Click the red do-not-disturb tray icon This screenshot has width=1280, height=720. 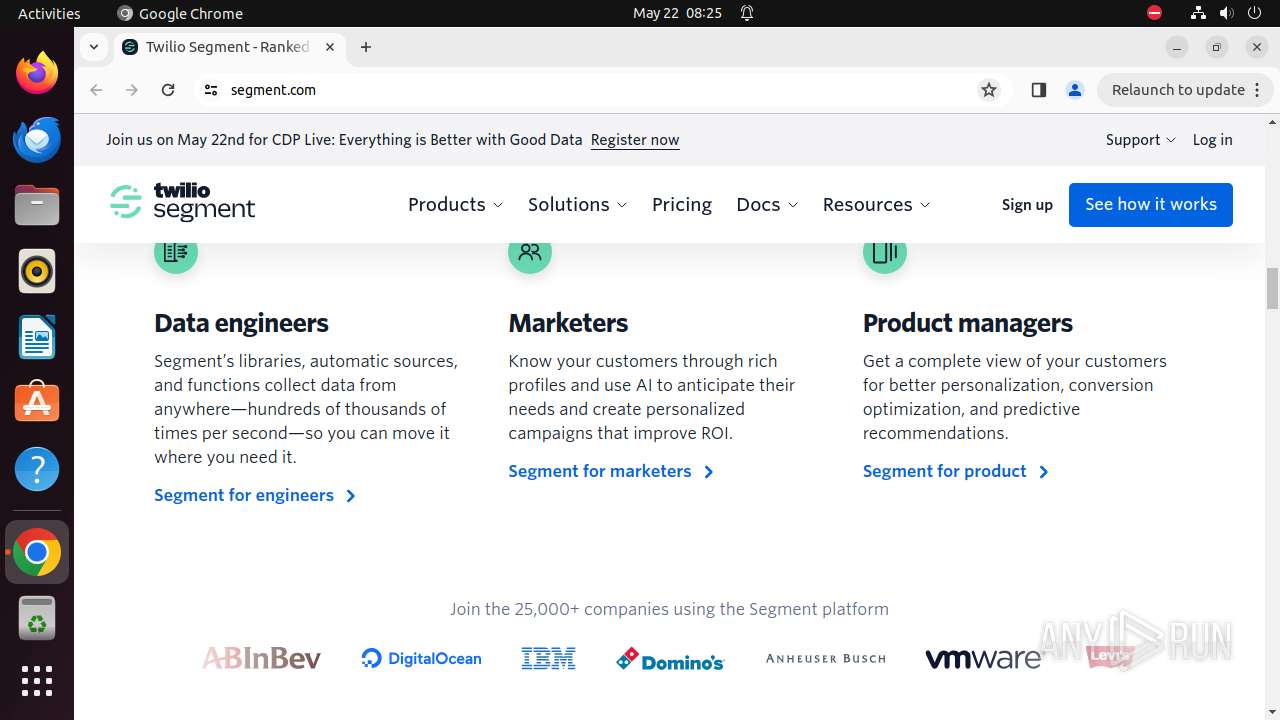pos(1154,13)
